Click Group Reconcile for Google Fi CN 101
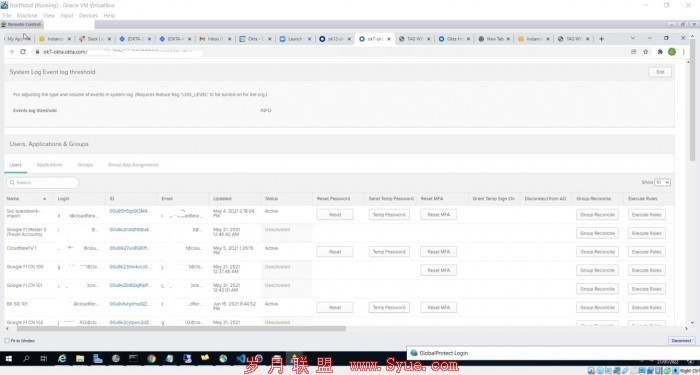Viewport: 700px width, 375px height. pyautogui.click(x=597, y=289)
